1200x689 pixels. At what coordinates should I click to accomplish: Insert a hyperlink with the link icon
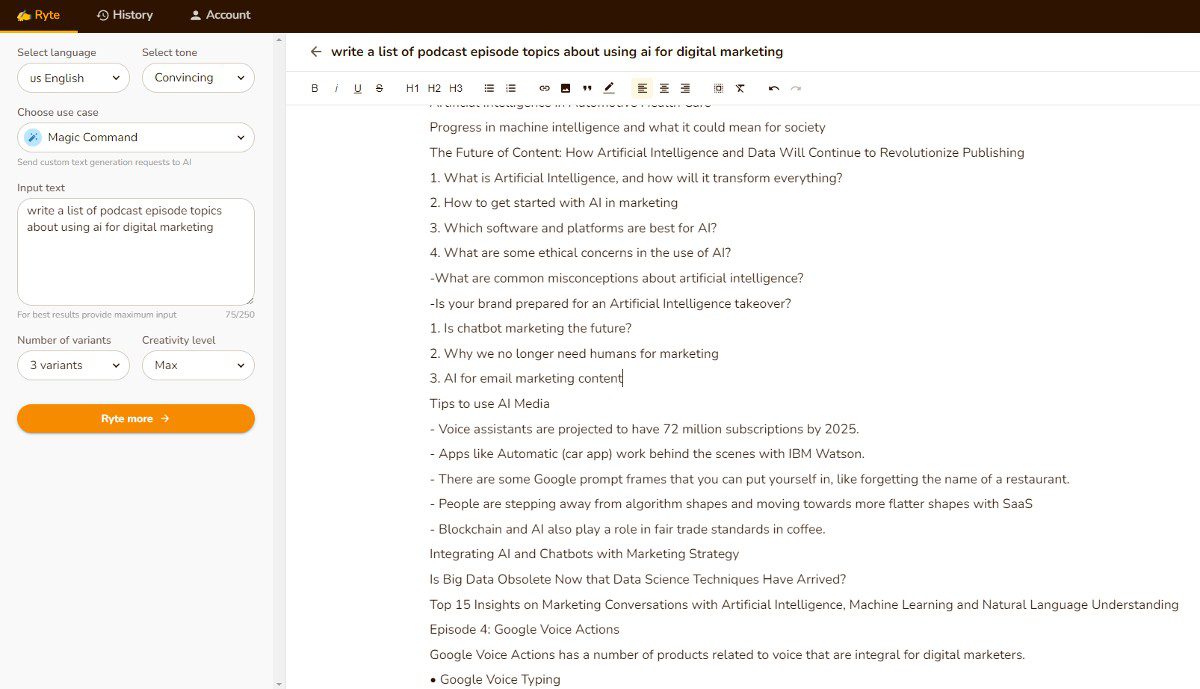click(544, 88)
